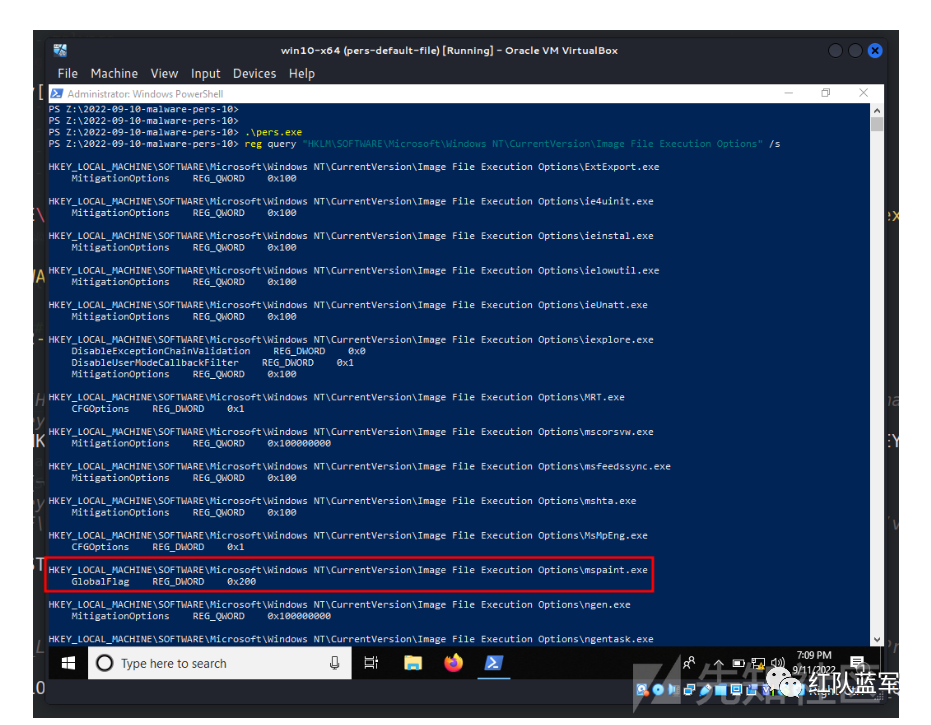
Task: Click the VirtualBox display status icon
Action: [736, 689]
